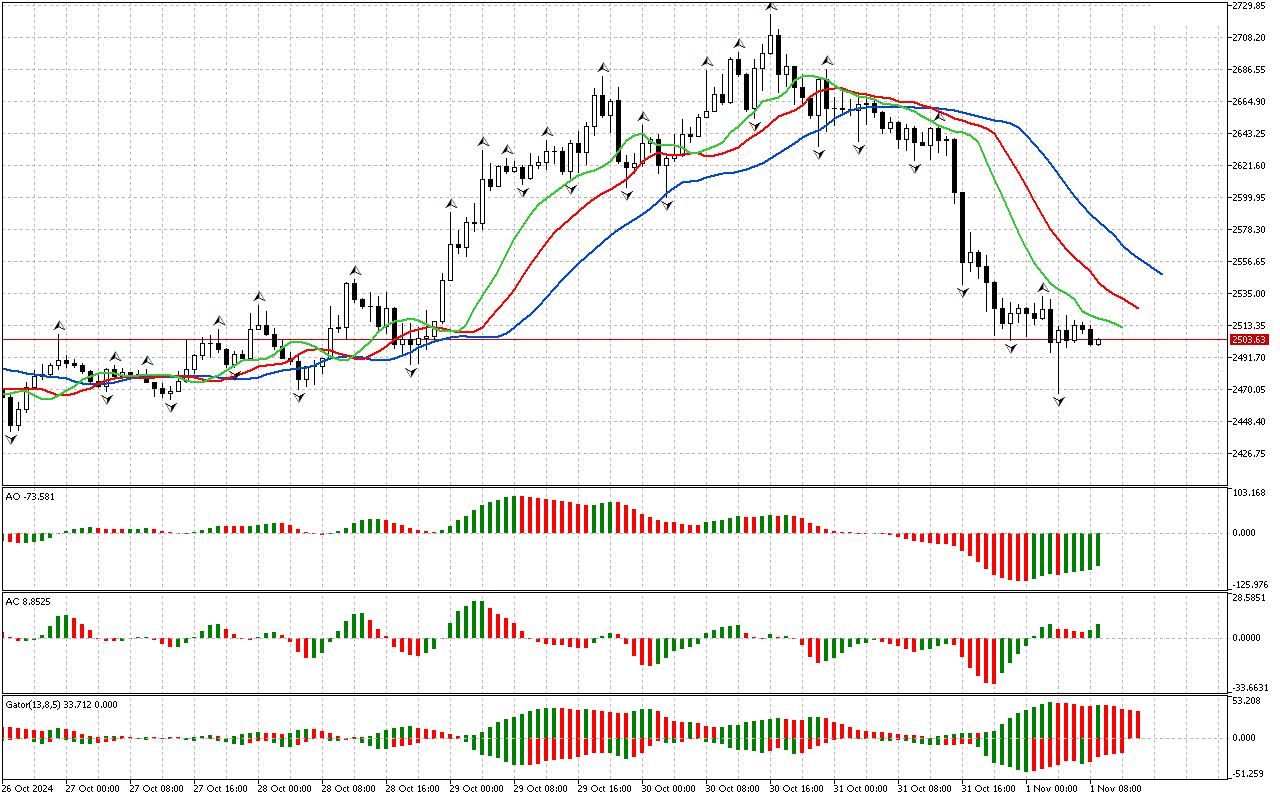Click the AC 8.8525 indicator label

28,601
